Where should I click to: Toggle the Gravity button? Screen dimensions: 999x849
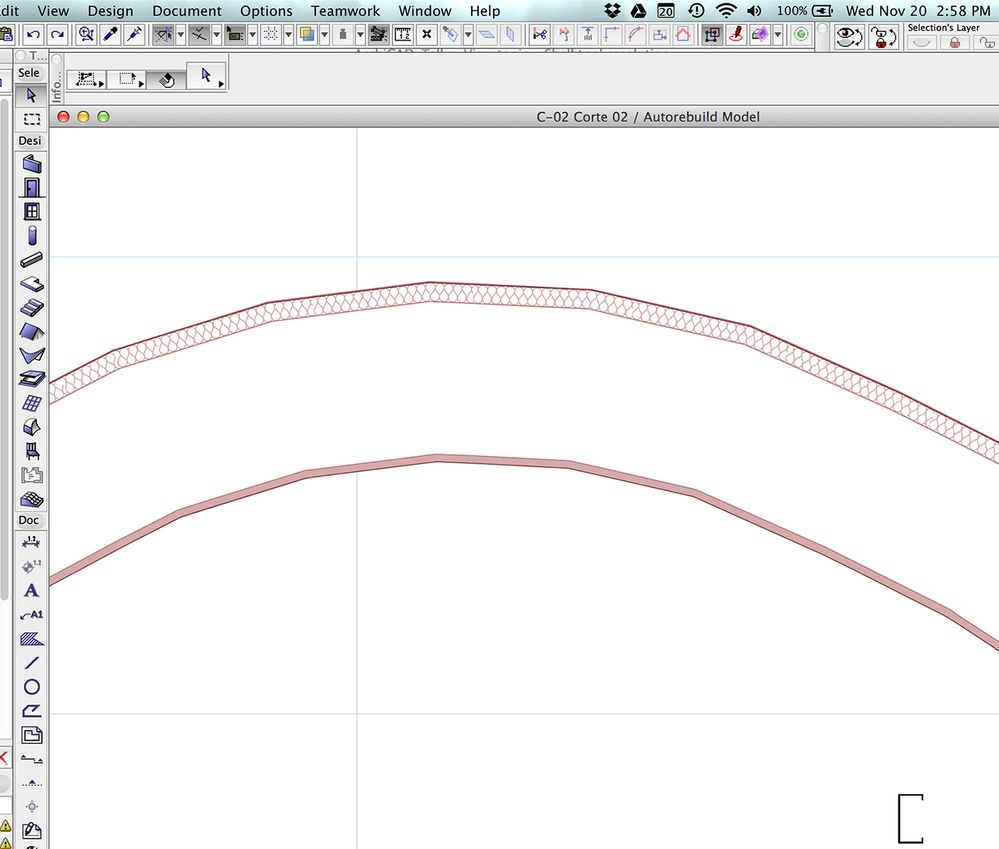(x=343, y=34)
